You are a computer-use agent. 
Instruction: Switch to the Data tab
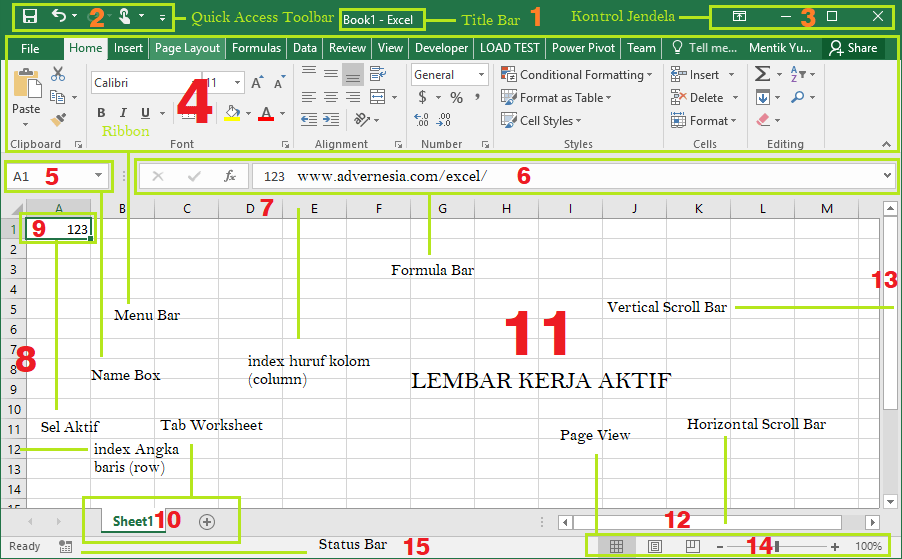click(x=305, y=48)
